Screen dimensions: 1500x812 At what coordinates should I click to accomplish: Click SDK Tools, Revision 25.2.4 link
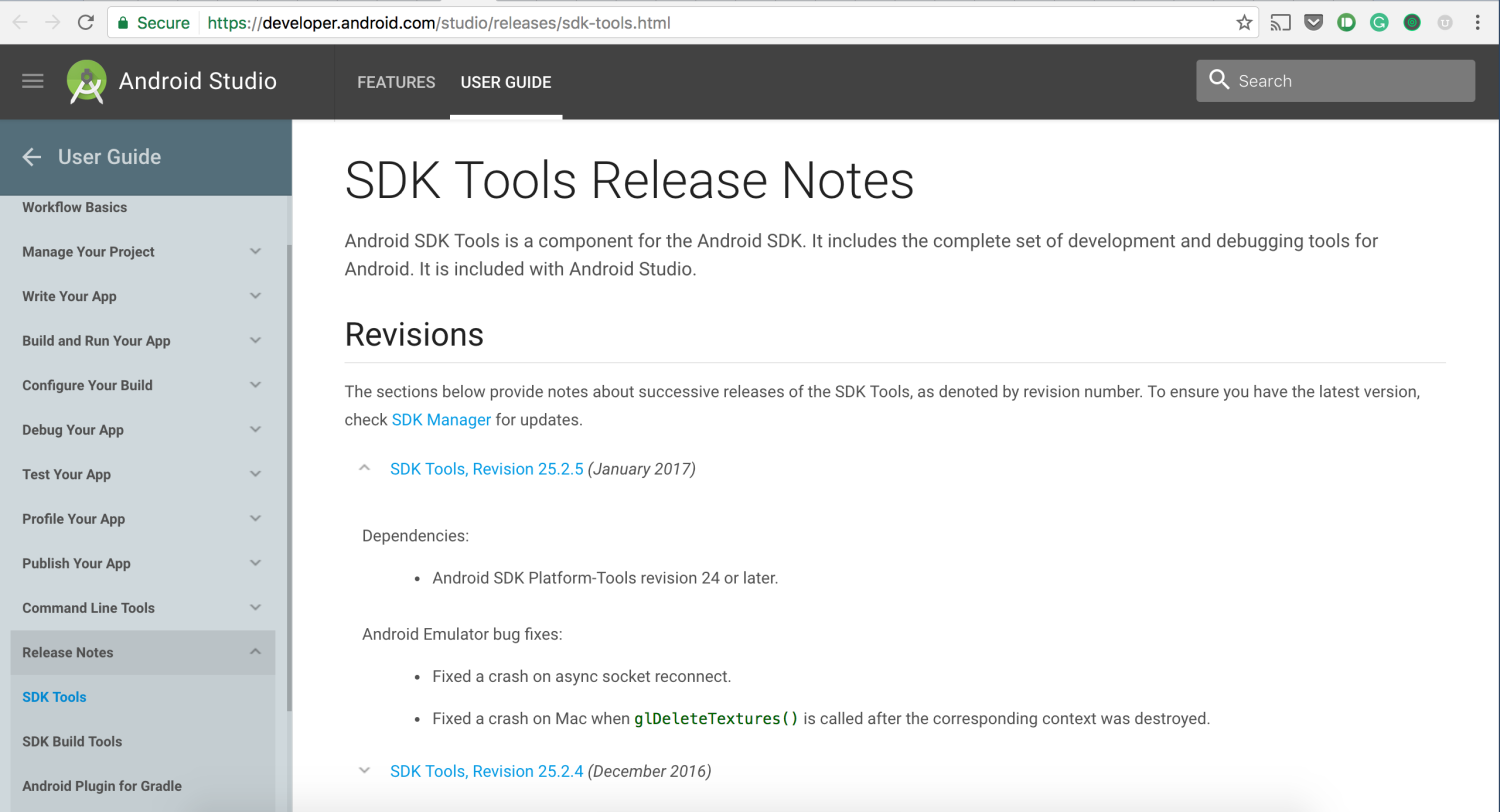[486, 772]
